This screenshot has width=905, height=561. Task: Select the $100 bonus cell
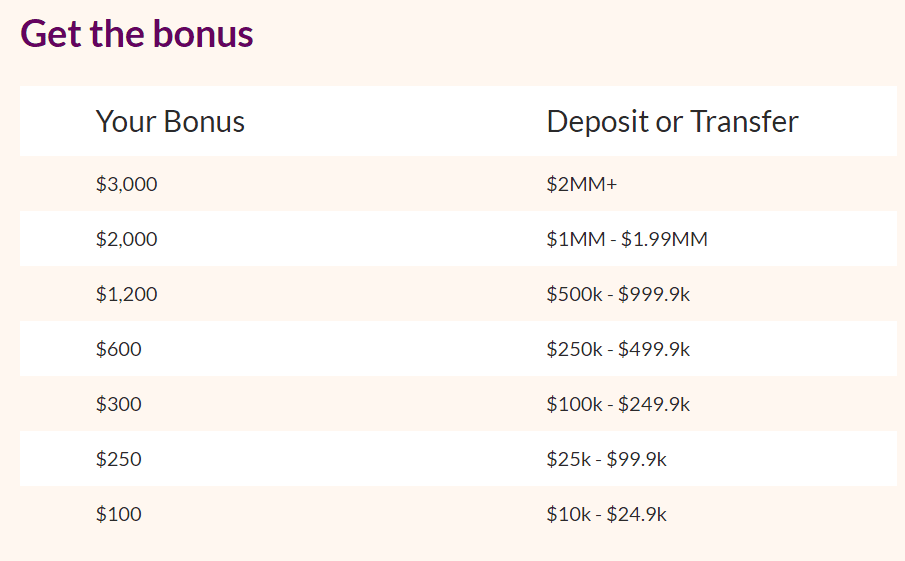click(118, 514)
